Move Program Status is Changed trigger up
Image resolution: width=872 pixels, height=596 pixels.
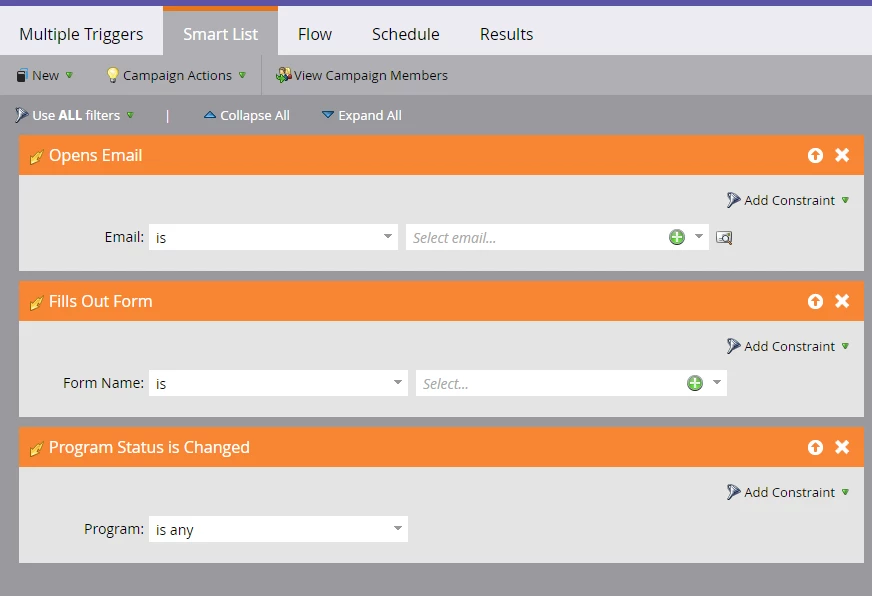(815, 447)
